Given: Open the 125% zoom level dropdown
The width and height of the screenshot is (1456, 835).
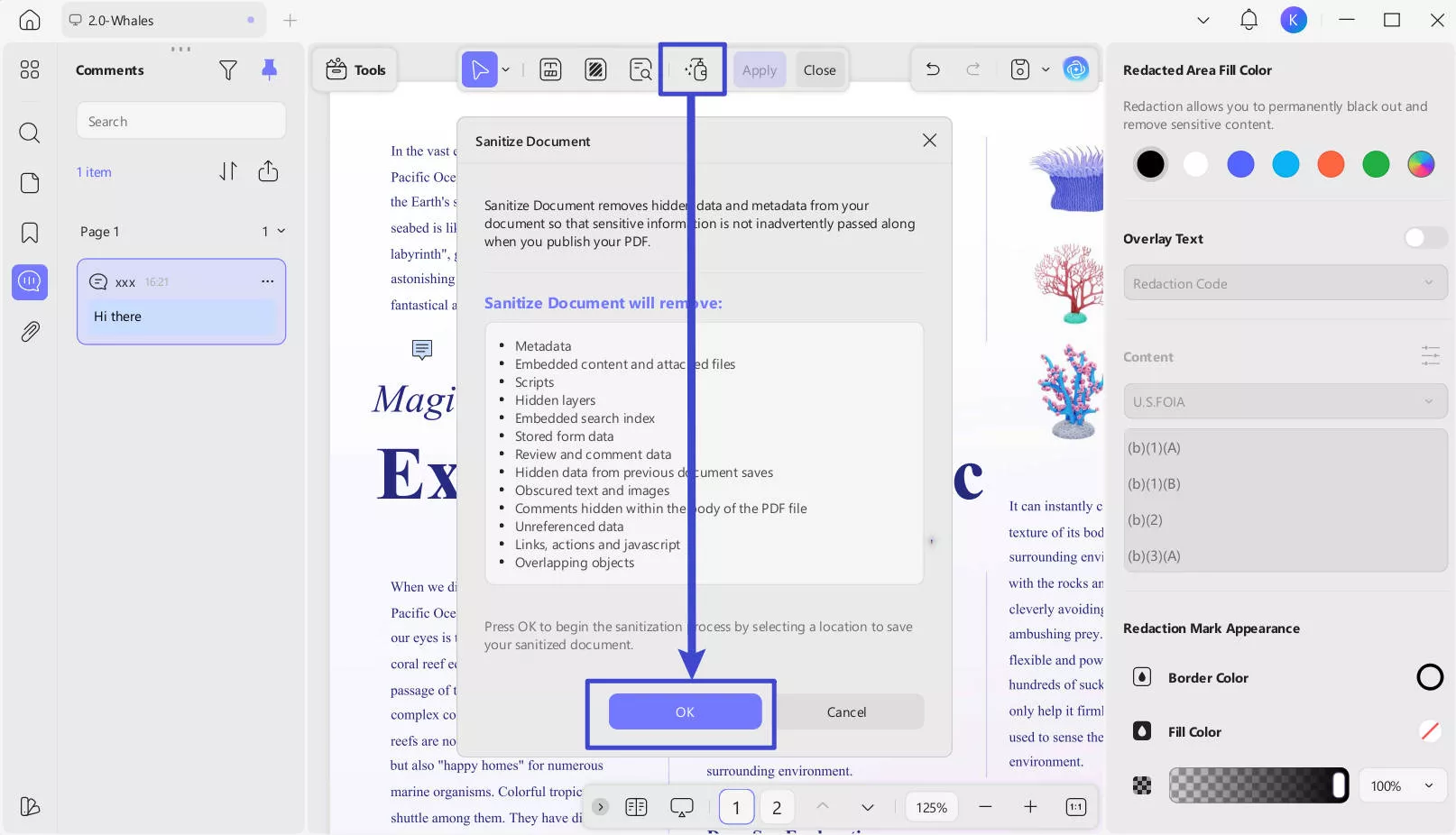Looking at the screenshot, I should [x=931, y=807].
